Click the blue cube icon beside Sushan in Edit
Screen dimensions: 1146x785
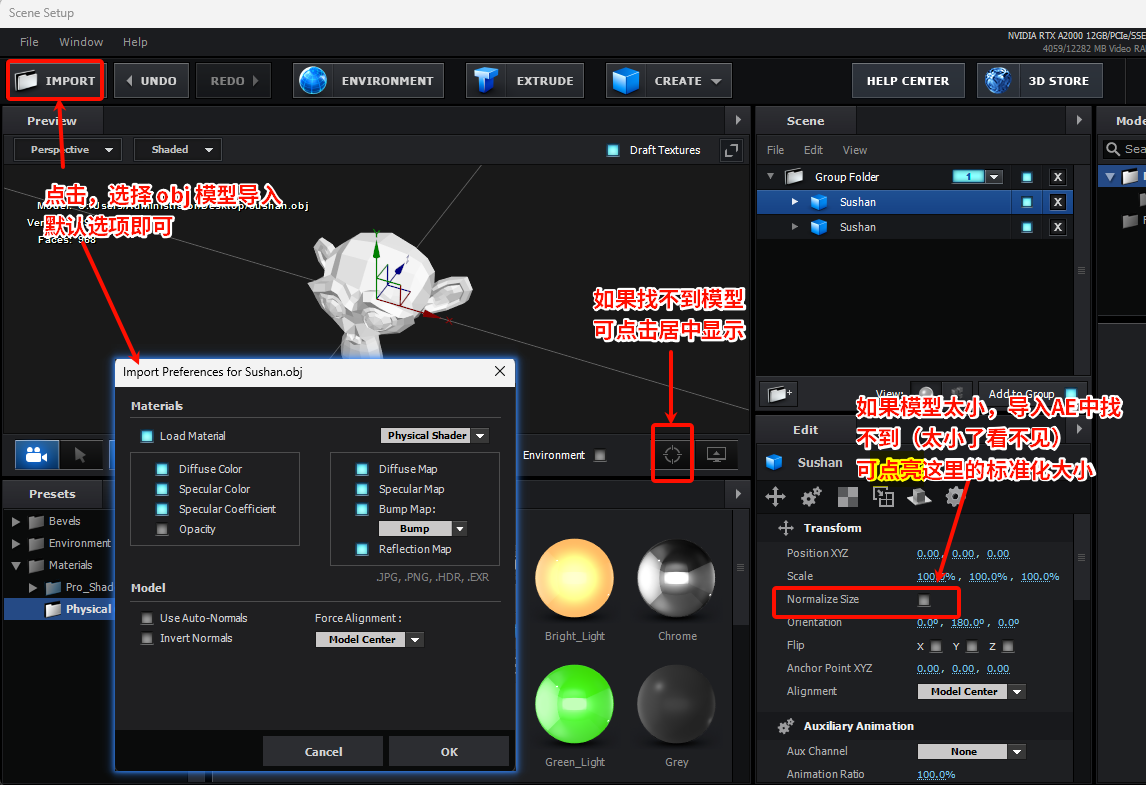coord(774,462)
